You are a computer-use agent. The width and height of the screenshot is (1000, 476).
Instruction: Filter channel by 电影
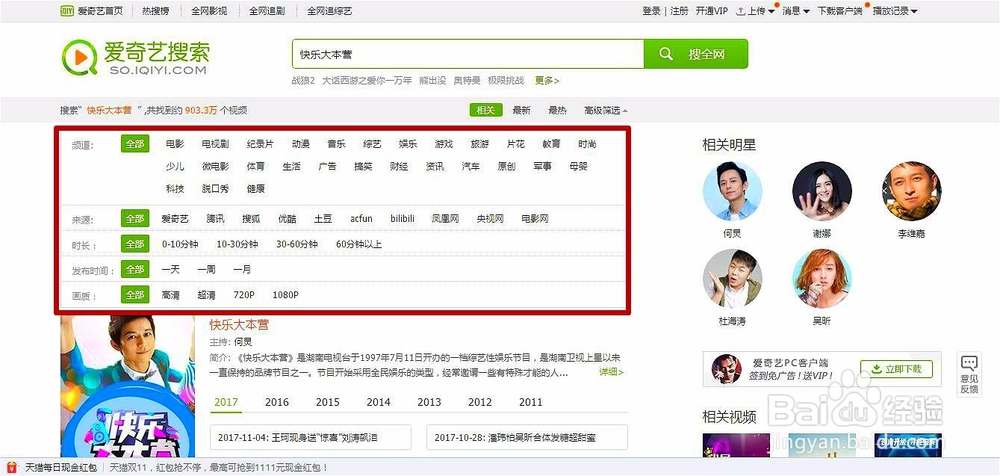click(x=175, y=144)
